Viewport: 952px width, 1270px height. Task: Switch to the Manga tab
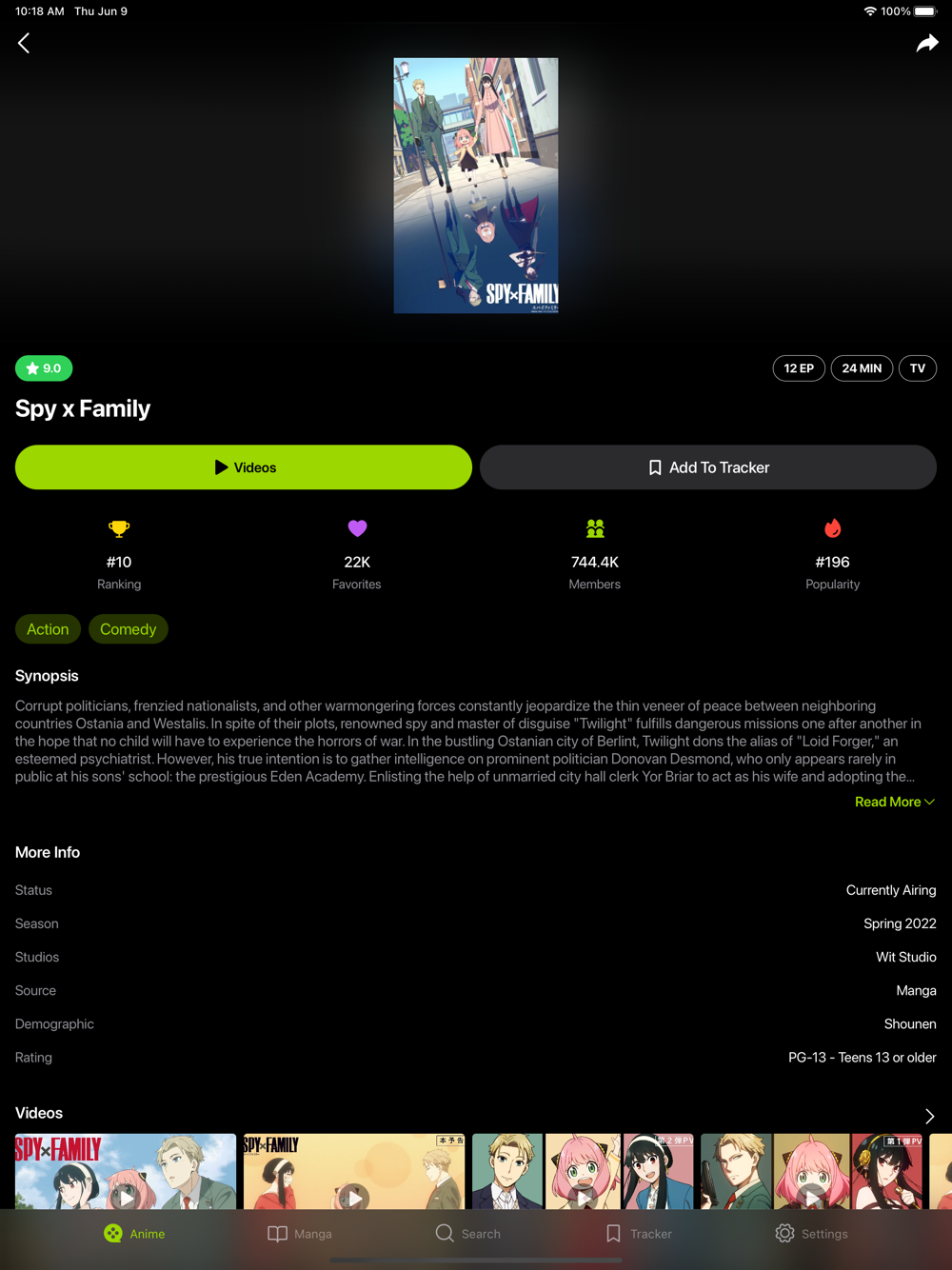pos(300,1234)
